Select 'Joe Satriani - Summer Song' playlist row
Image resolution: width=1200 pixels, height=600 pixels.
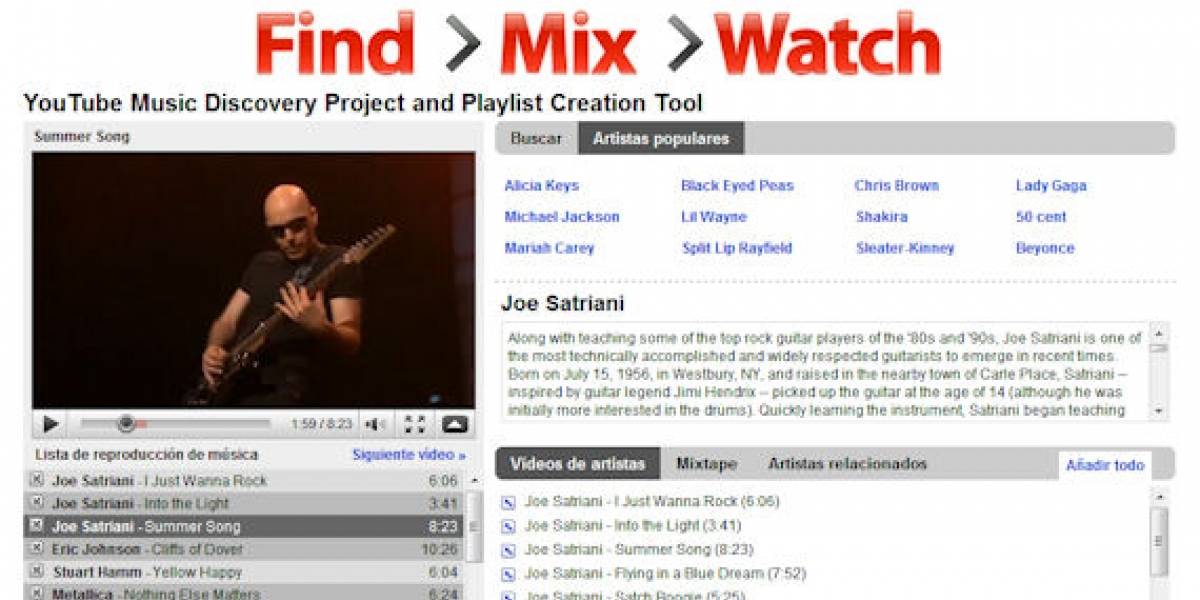coord(244,526)
